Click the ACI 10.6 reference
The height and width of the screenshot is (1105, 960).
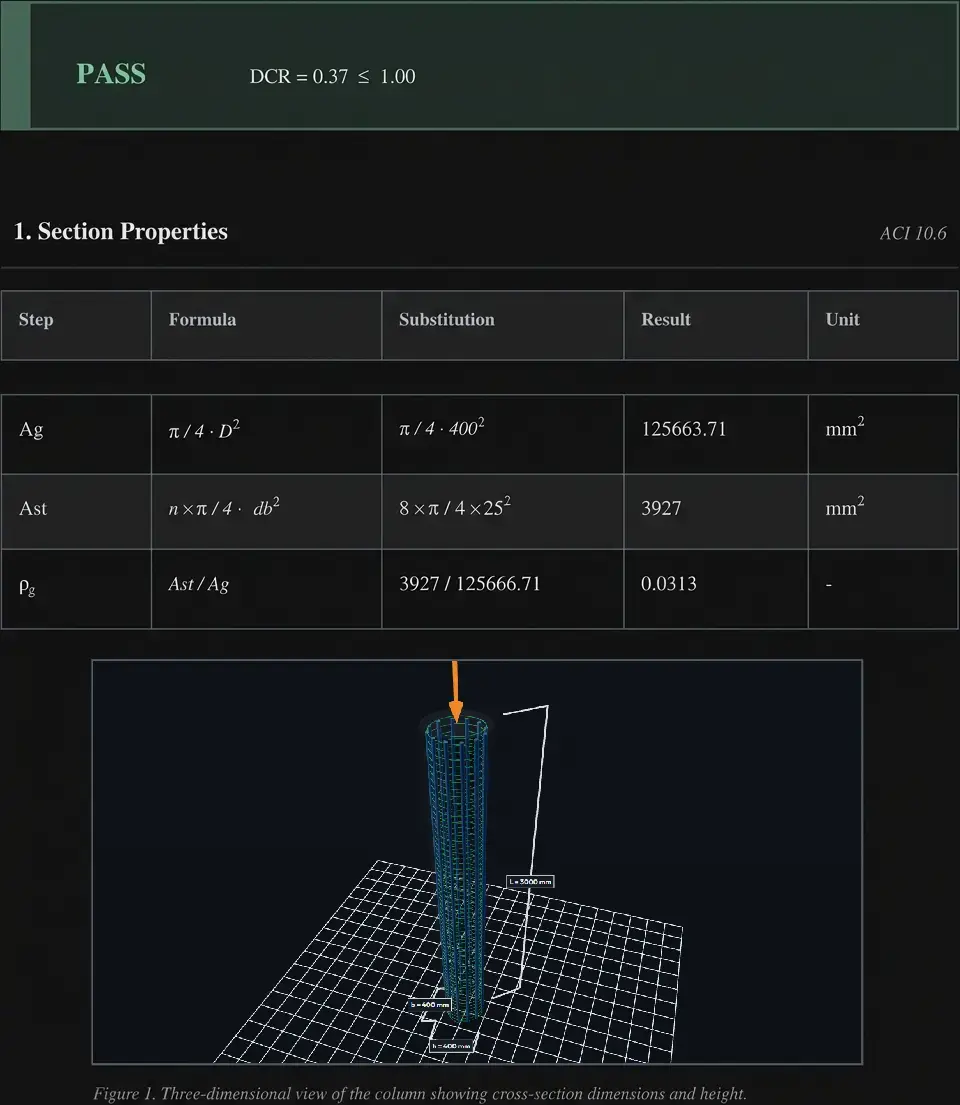[x=912, y=233]
